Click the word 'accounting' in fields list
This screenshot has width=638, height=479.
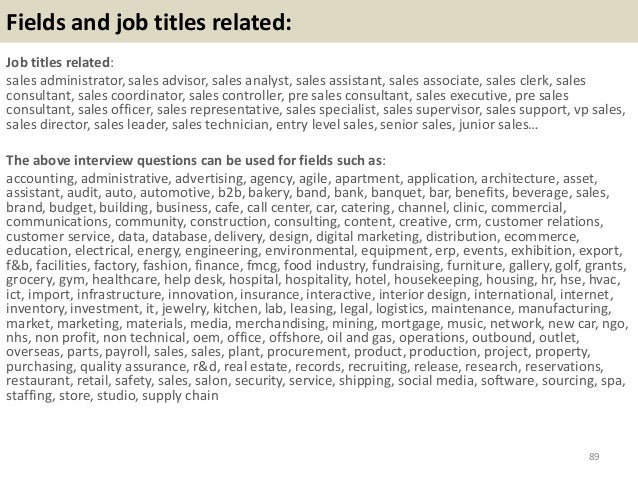(40, 179)
